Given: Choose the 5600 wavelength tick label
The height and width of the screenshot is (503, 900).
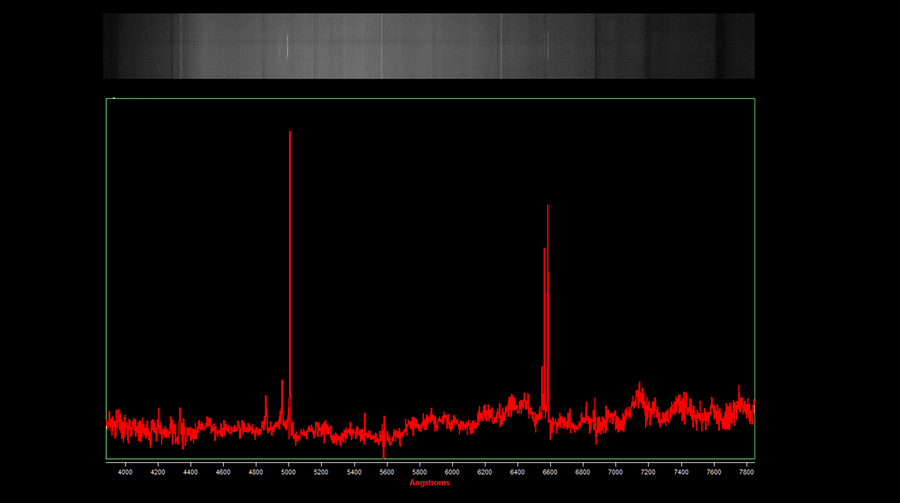Looking at the screenshot, I should 386,471.
